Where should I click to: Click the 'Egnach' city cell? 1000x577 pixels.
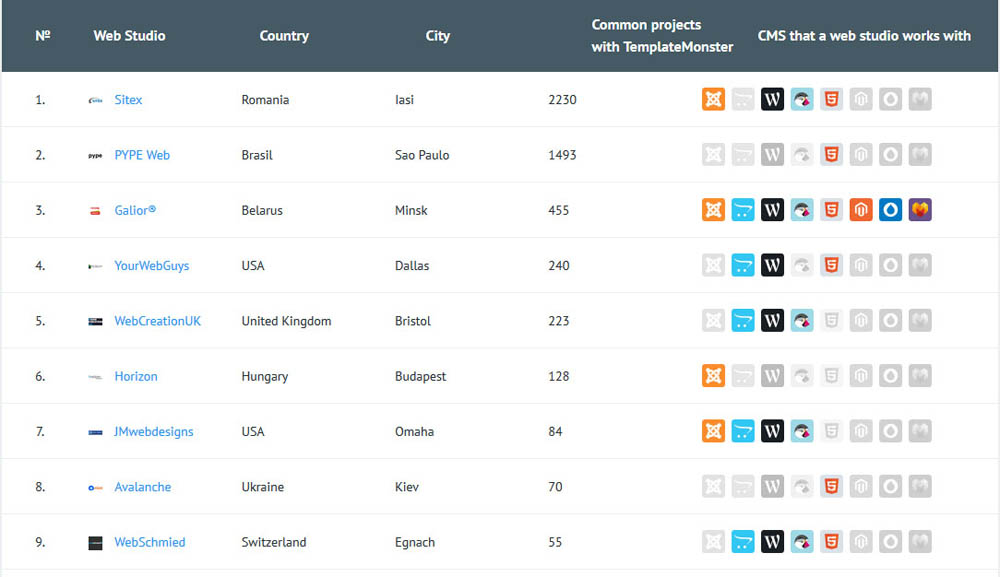(415, 542)
